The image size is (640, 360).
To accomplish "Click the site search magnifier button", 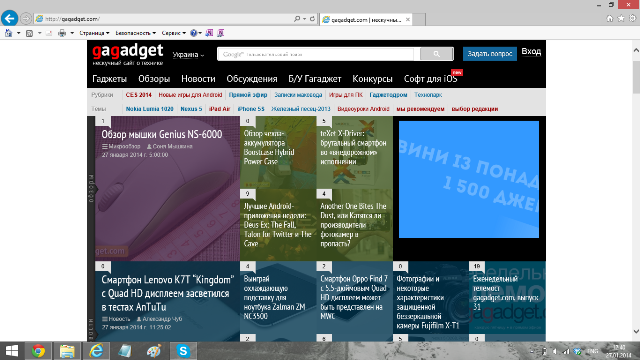I will click(x=437, y=54).
